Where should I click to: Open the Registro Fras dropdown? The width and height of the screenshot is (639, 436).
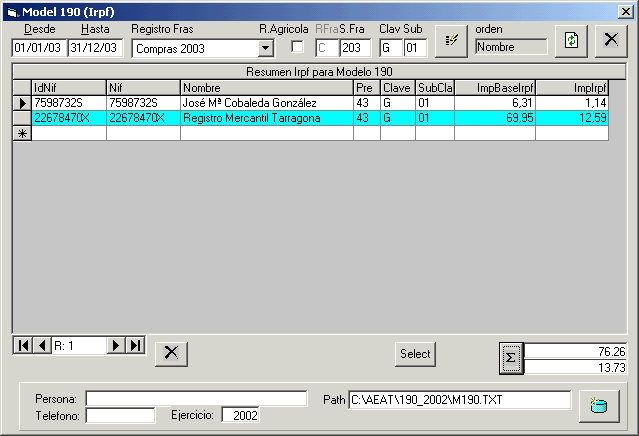point(265,48)
